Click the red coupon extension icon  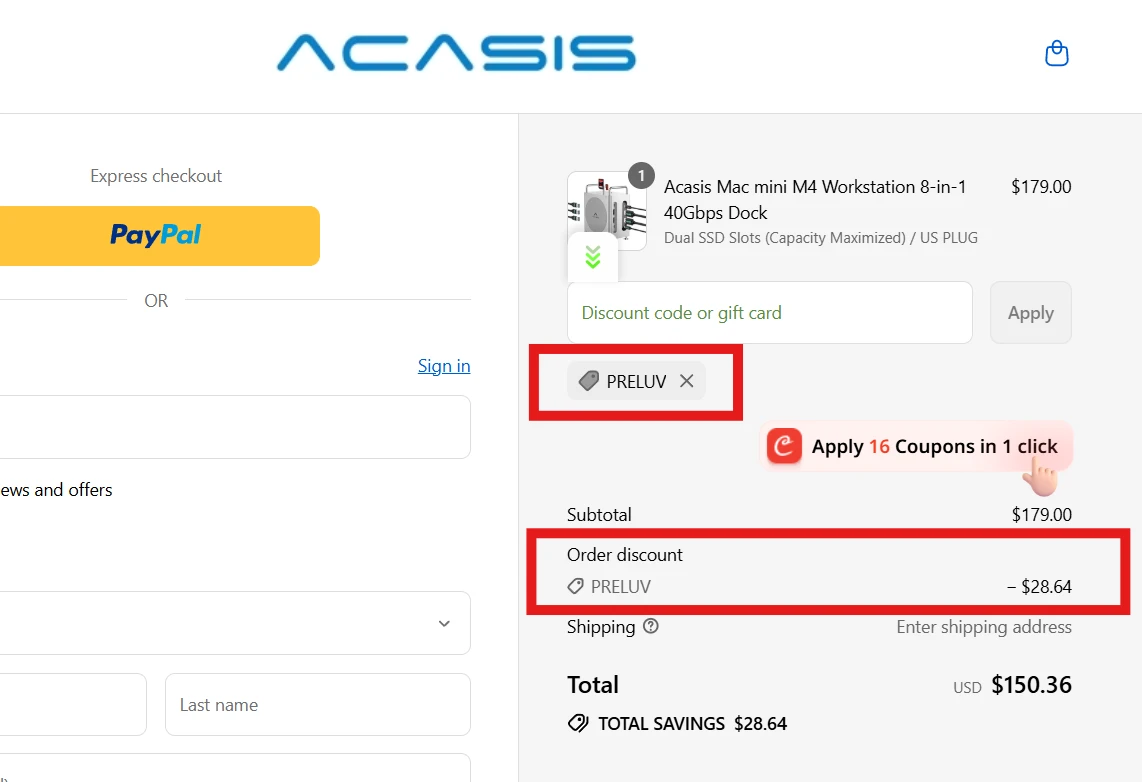point(784,446)
